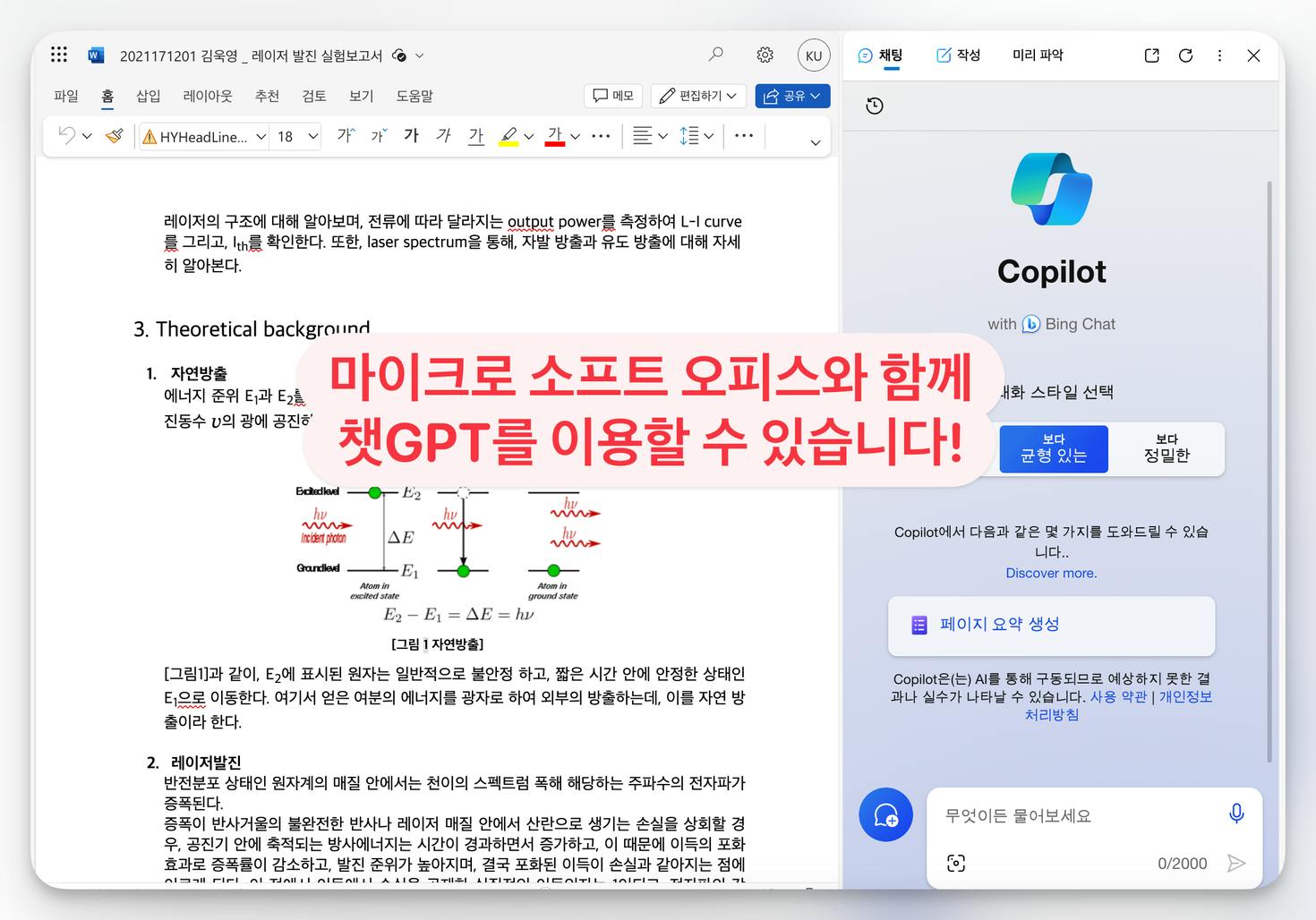Switch to the 삽입 tab
Image resolution: width=1316 pixels, height=920 pixels.
148,96
